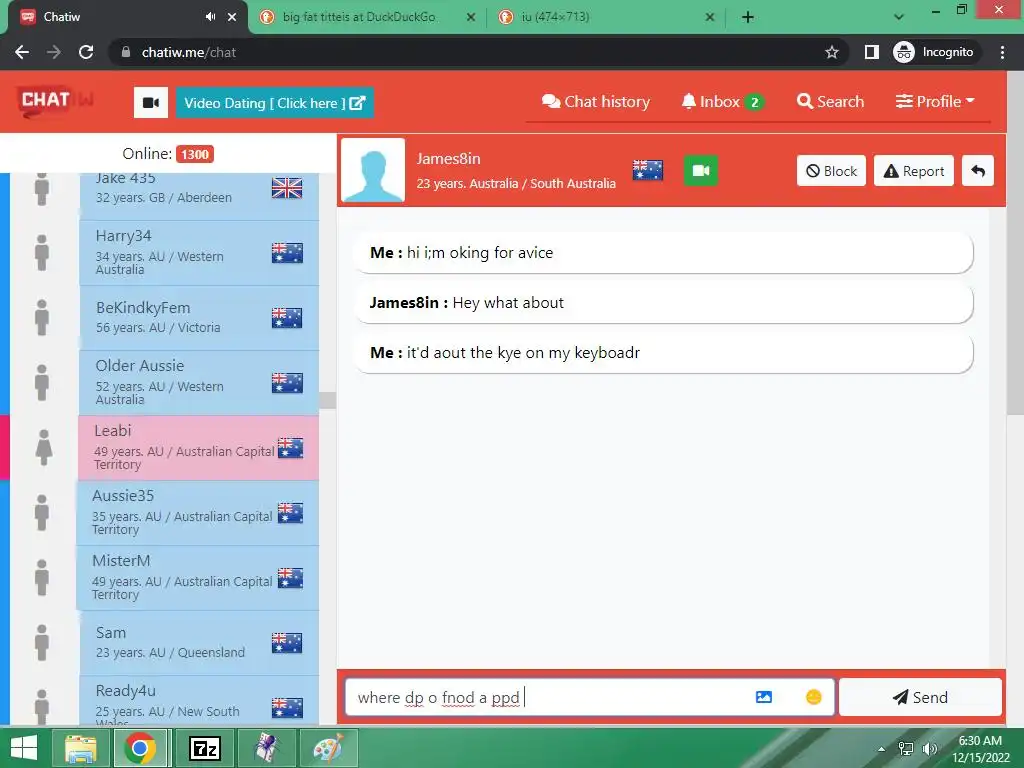Click the volume speaker tray icon

(929, 749)
